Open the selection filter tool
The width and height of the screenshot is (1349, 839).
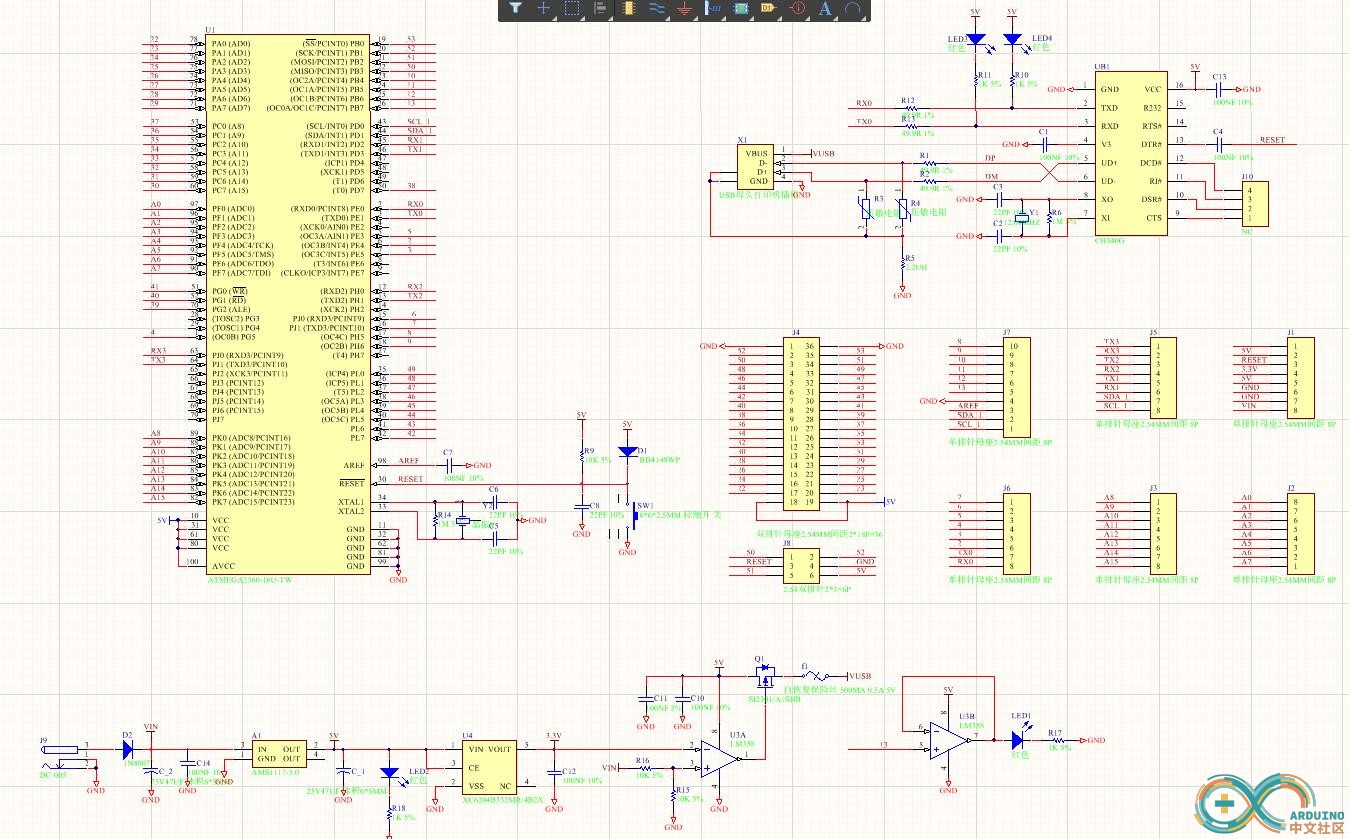515,8
